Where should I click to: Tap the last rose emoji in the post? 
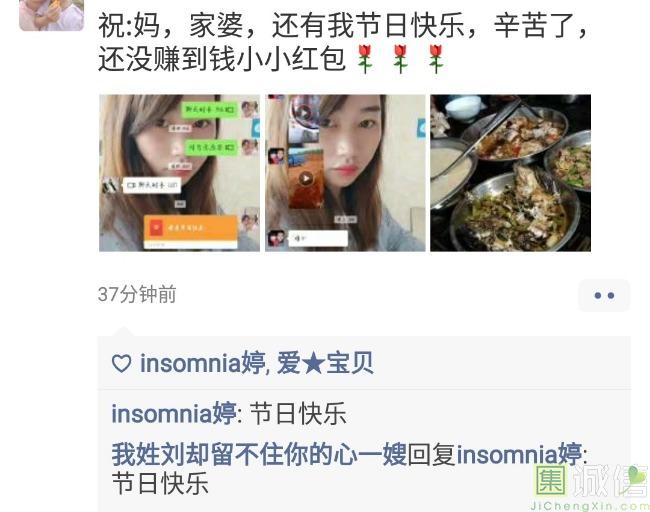pyautogui.click(x=436, y=59)
